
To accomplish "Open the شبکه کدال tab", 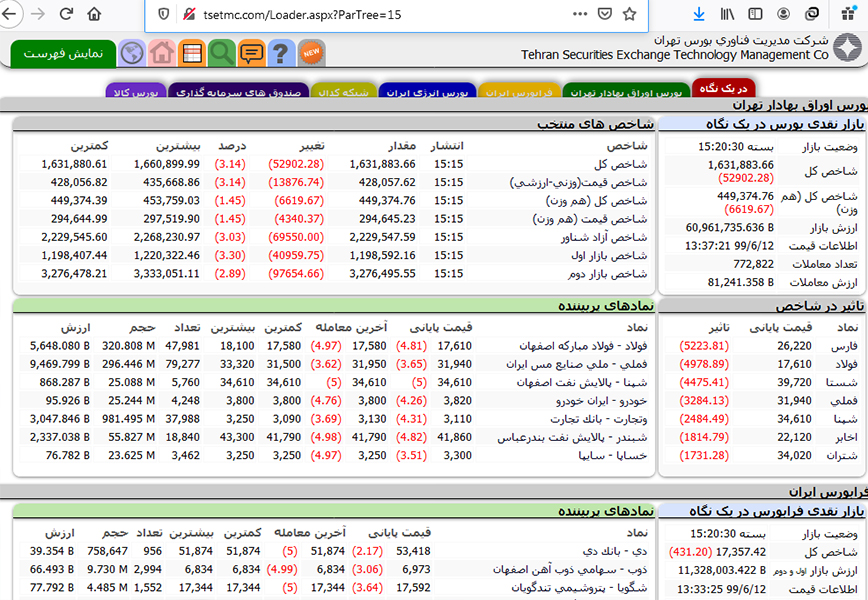I will tap(344, 91).
